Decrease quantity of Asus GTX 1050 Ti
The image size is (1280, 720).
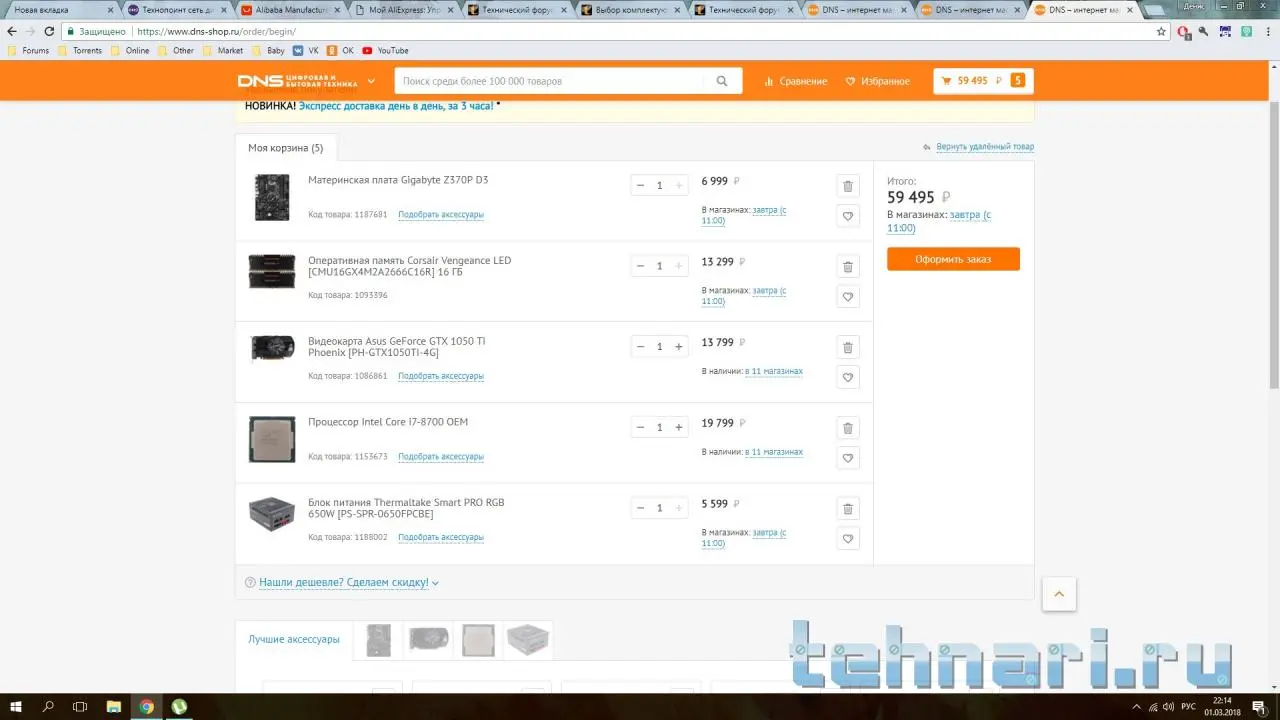point(640,347)
